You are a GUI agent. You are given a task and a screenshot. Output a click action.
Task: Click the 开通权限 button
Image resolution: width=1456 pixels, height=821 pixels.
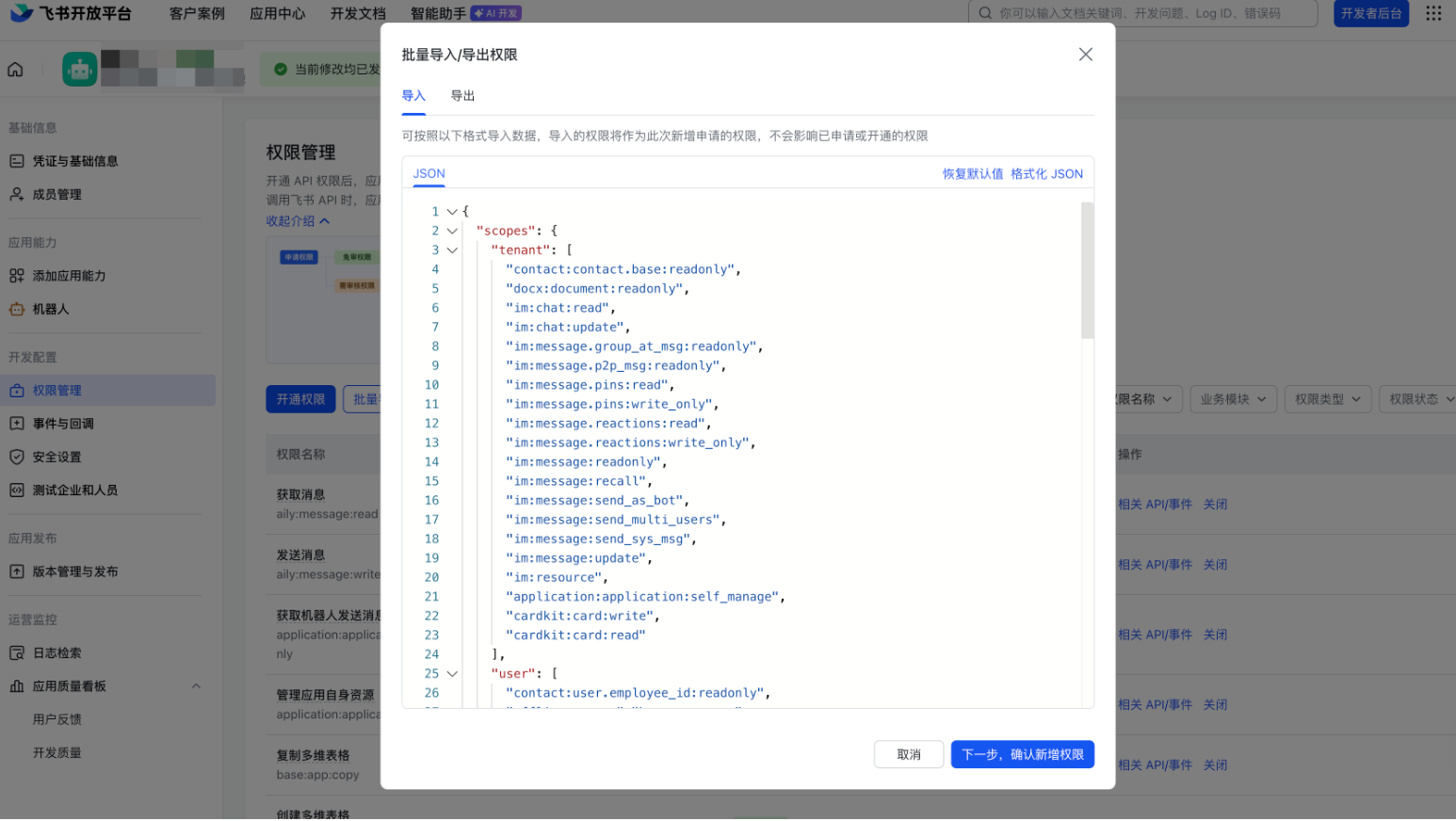pos(300,399)
